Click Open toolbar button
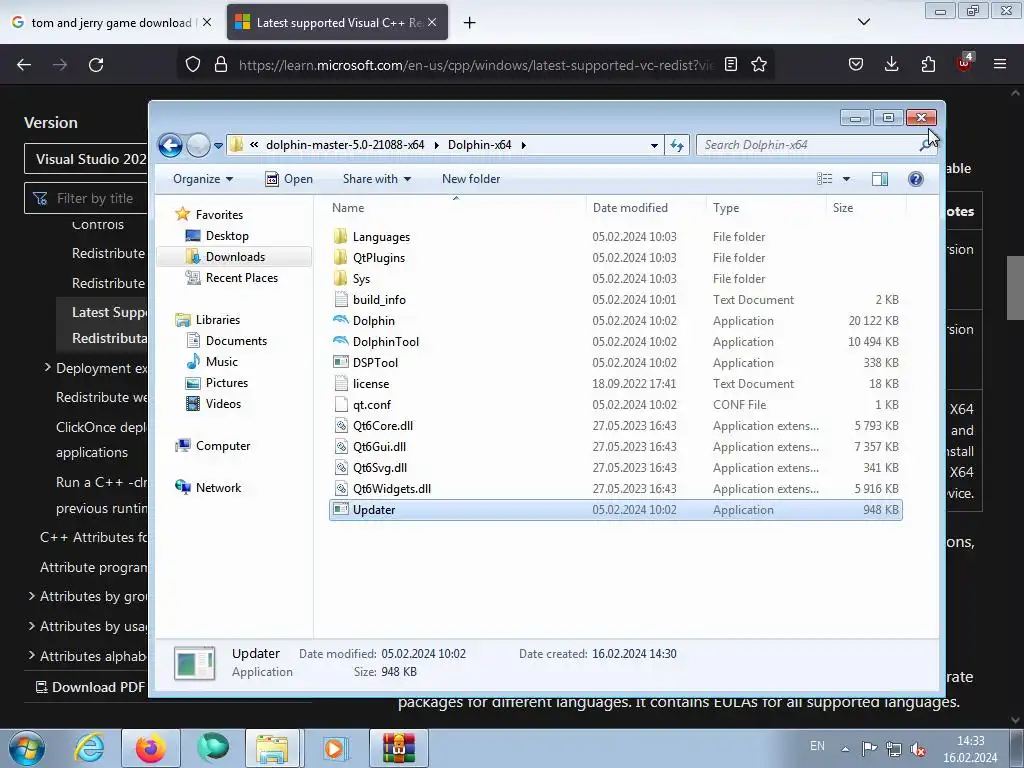1024x768 pixels. point(289,179)
